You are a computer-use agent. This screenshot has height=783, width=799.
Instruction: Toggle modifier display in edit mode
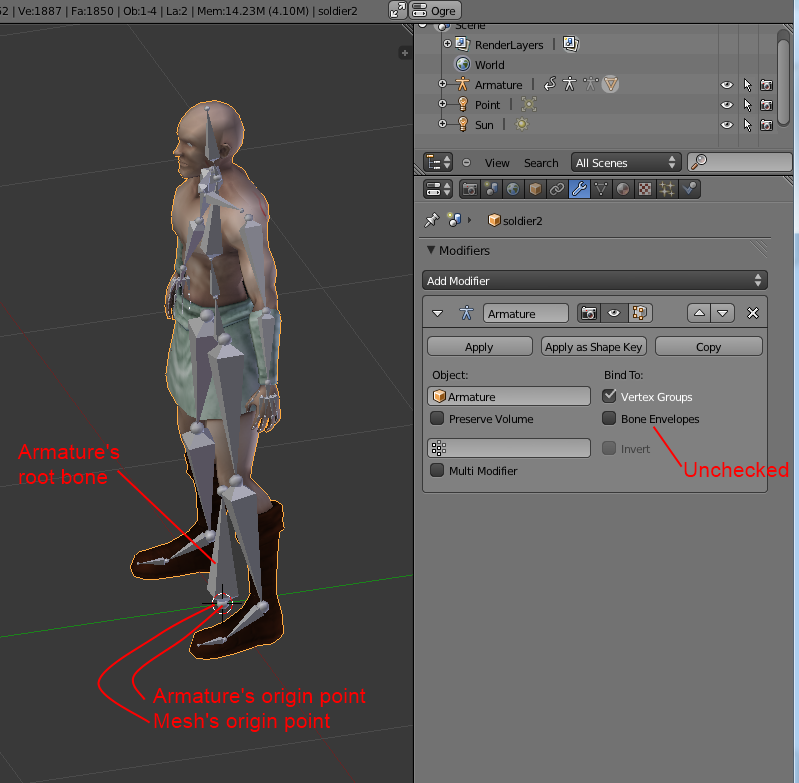[637, 313]
